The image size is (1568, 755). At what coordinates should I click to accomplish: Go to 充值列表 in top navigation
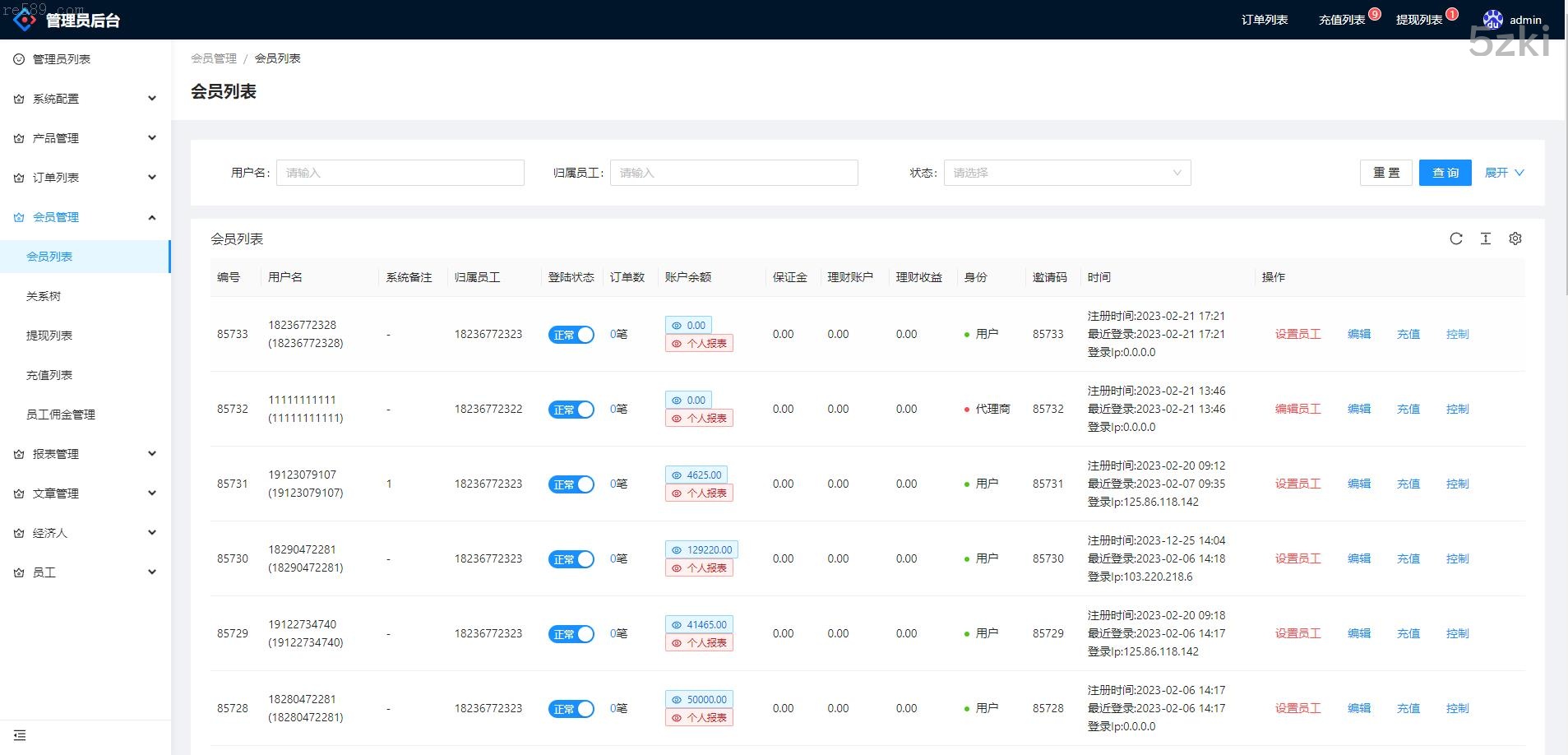tap(1341, 20)
